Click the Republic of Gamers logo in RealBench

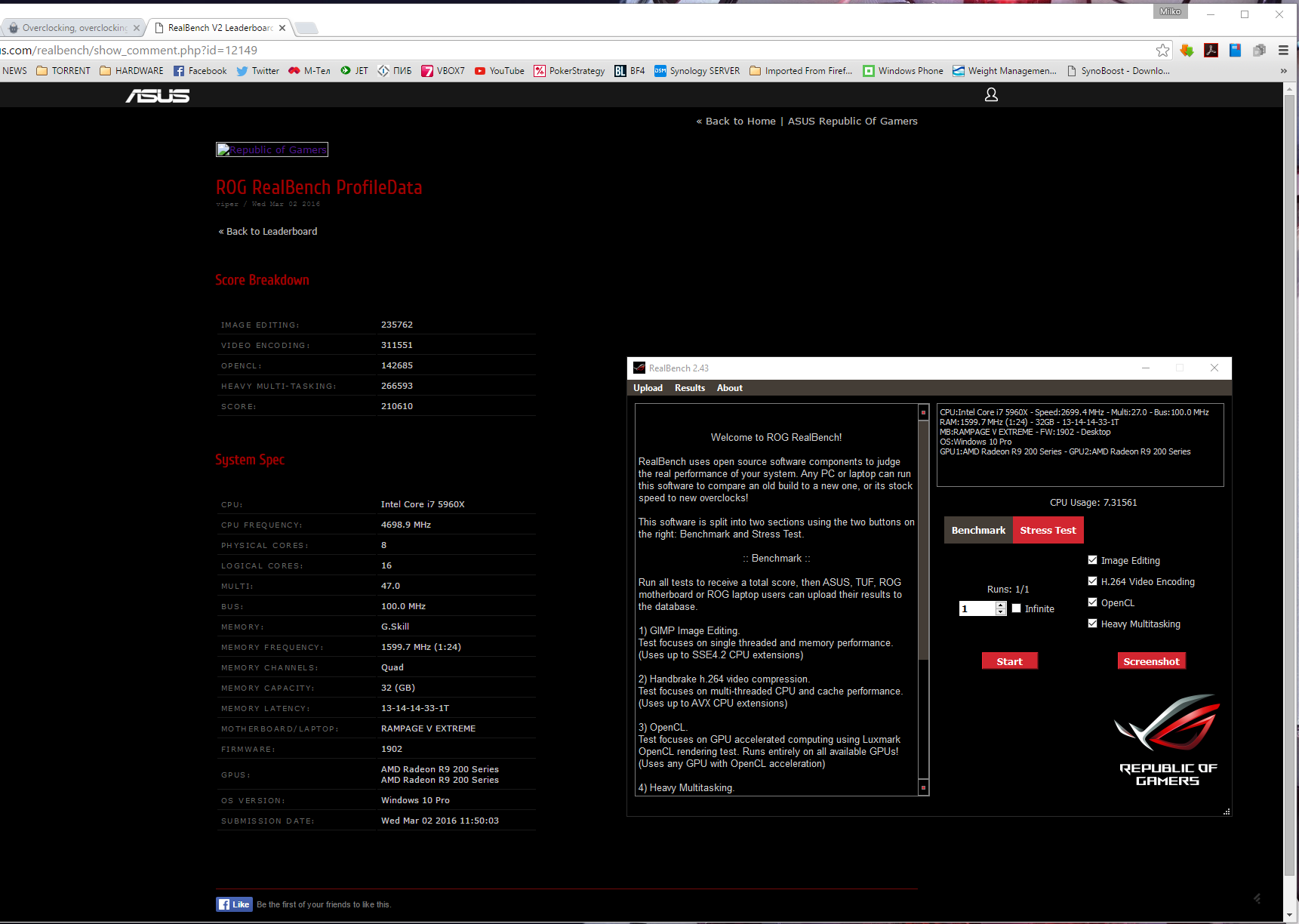(x=1167, y=740)
